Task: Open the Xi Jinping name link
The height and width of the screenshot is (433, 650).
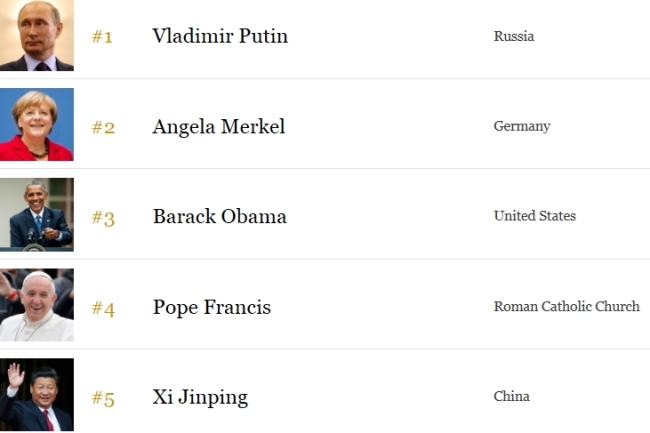Action: click(200, 398)
